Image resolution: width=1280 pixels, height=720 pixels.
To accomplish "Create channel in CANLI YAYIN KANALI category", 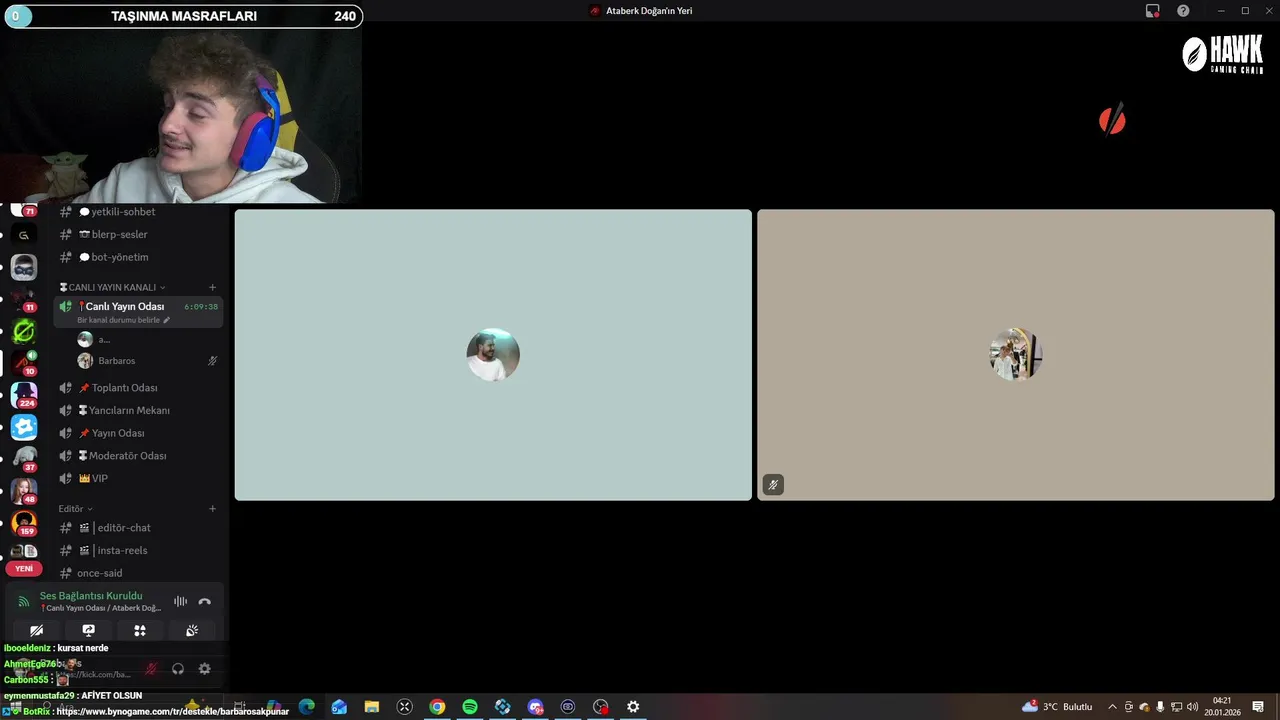I will coord(212,287).
